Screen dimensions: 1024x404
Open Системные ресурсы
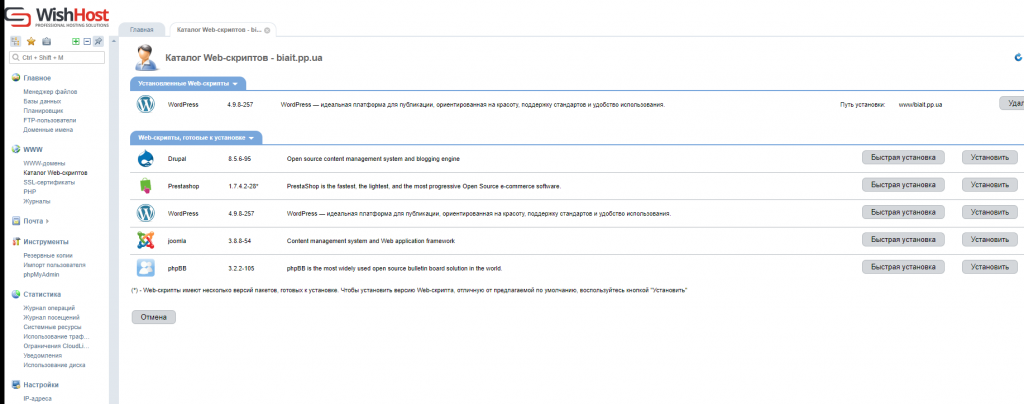click(52, 327)
